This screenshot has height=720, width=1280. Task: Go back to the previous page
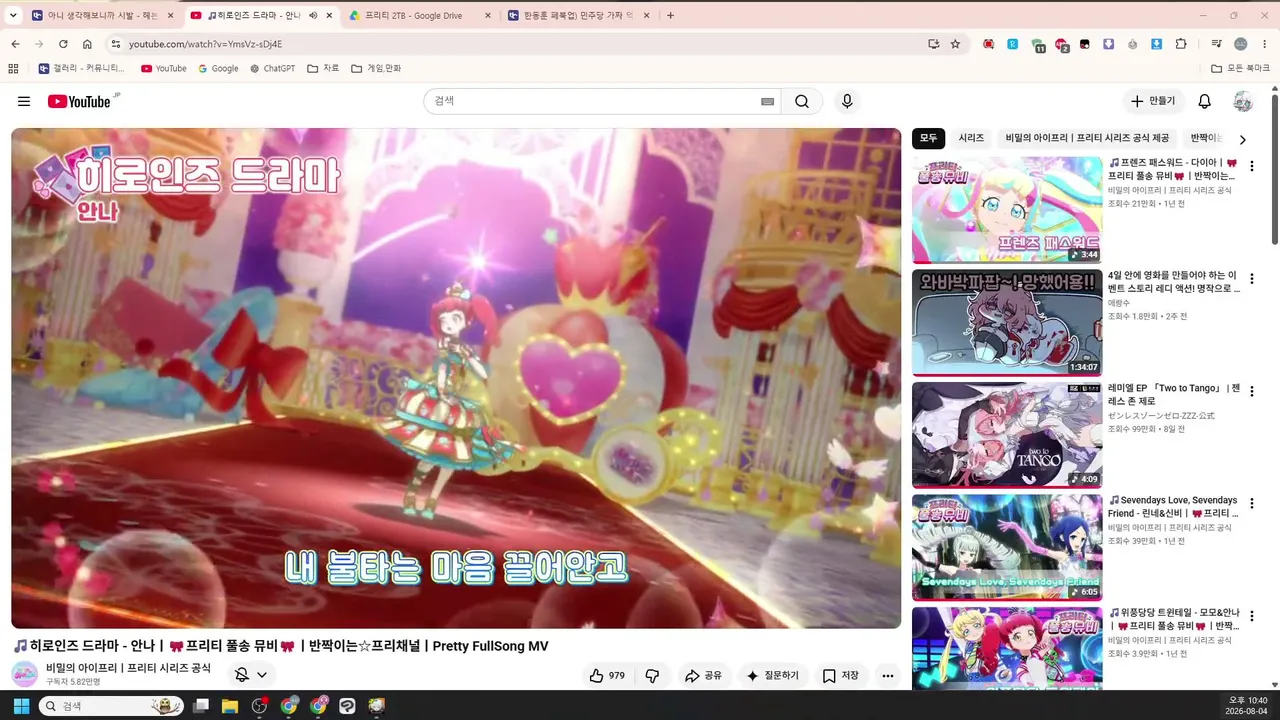point(15,44)
